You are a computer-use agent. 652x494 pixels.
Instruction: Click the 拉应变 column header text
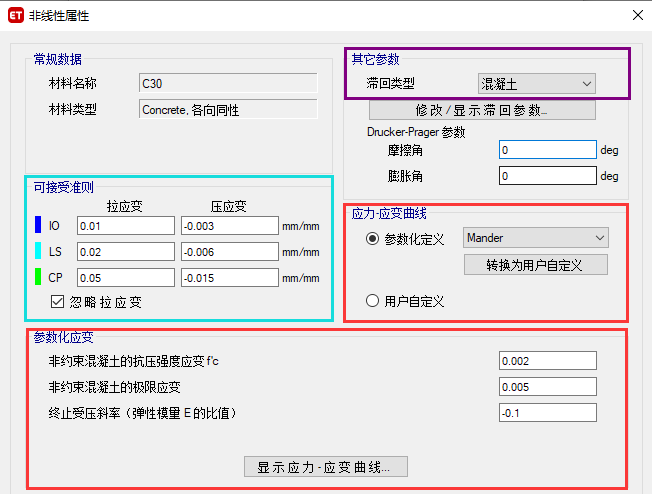point(124,206)
